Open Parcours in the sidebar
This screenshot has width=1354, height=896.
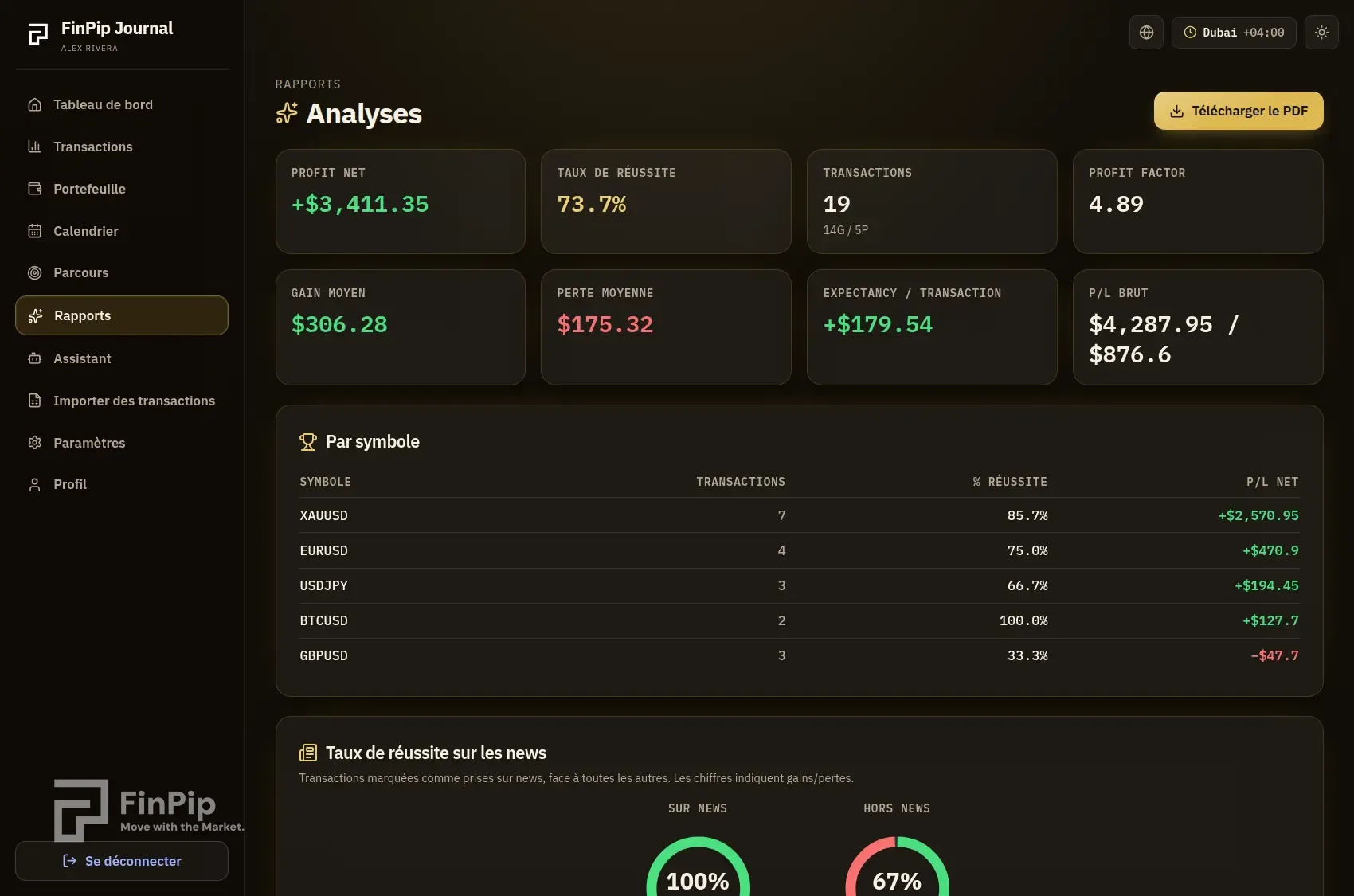coord(122,272)
